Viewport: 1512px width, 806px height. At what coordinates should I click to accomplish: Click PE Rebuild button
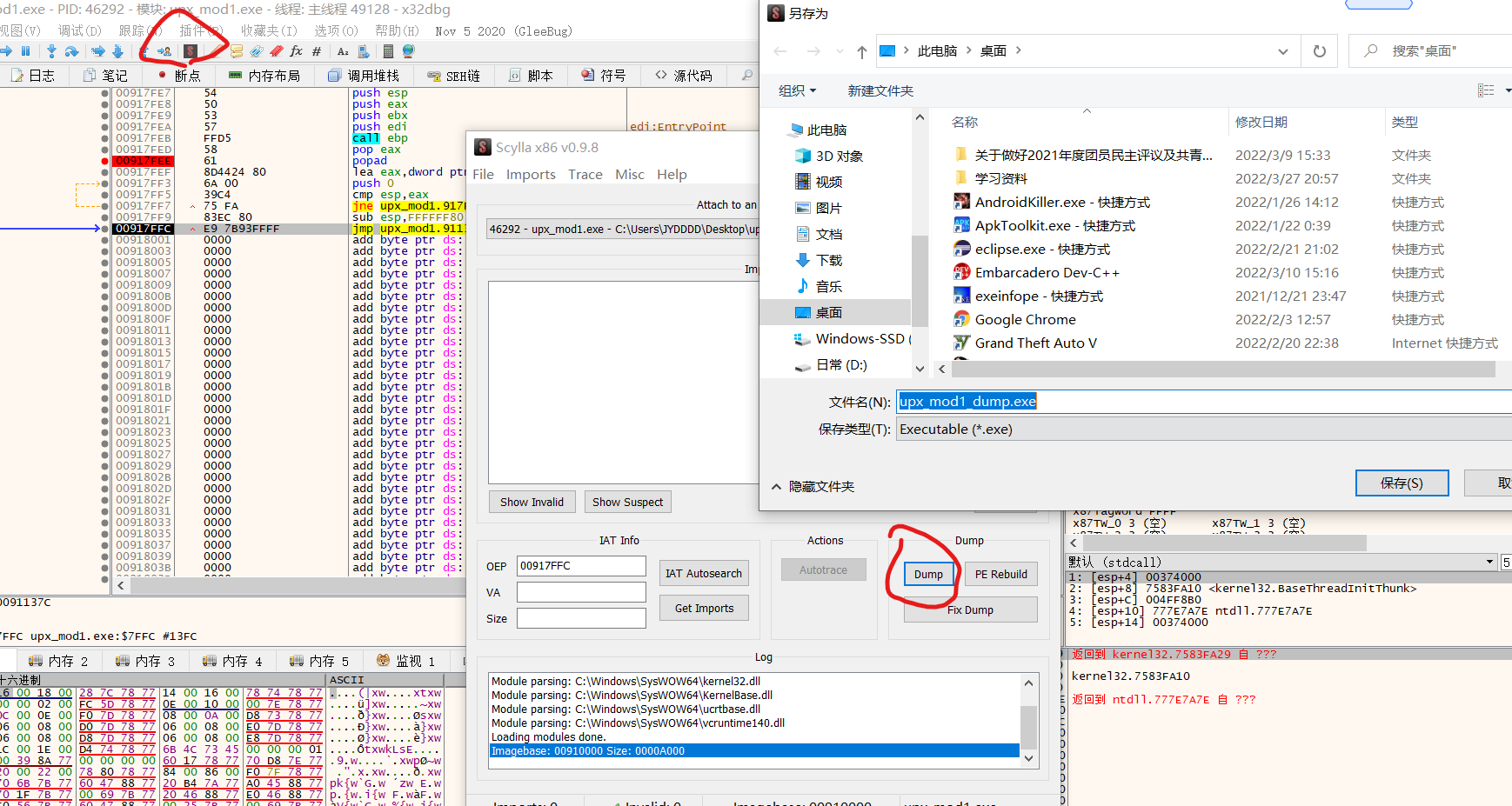click(x=1000, y=575)
